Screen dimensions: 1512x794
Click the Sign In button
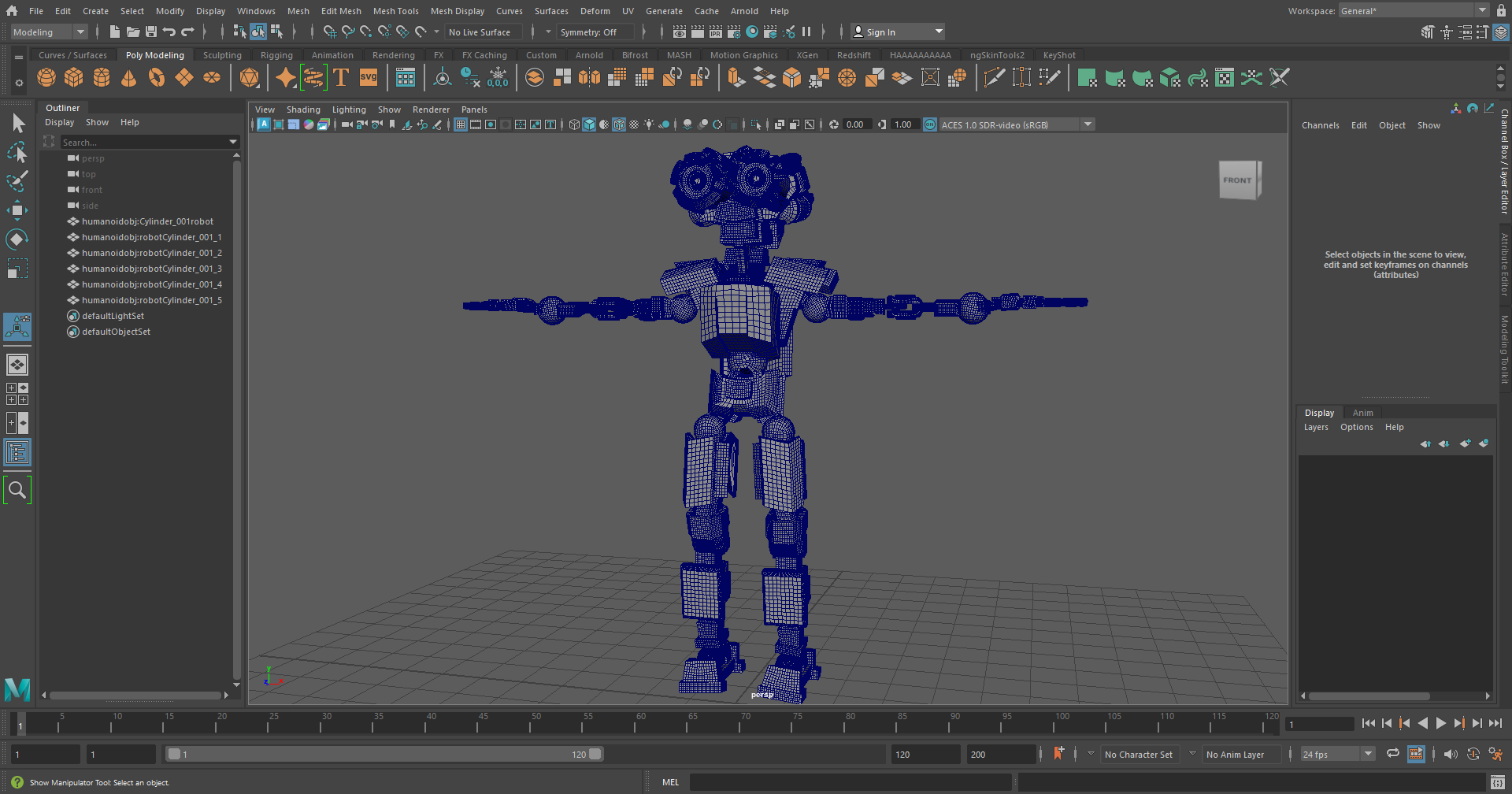tap(880, 32)
